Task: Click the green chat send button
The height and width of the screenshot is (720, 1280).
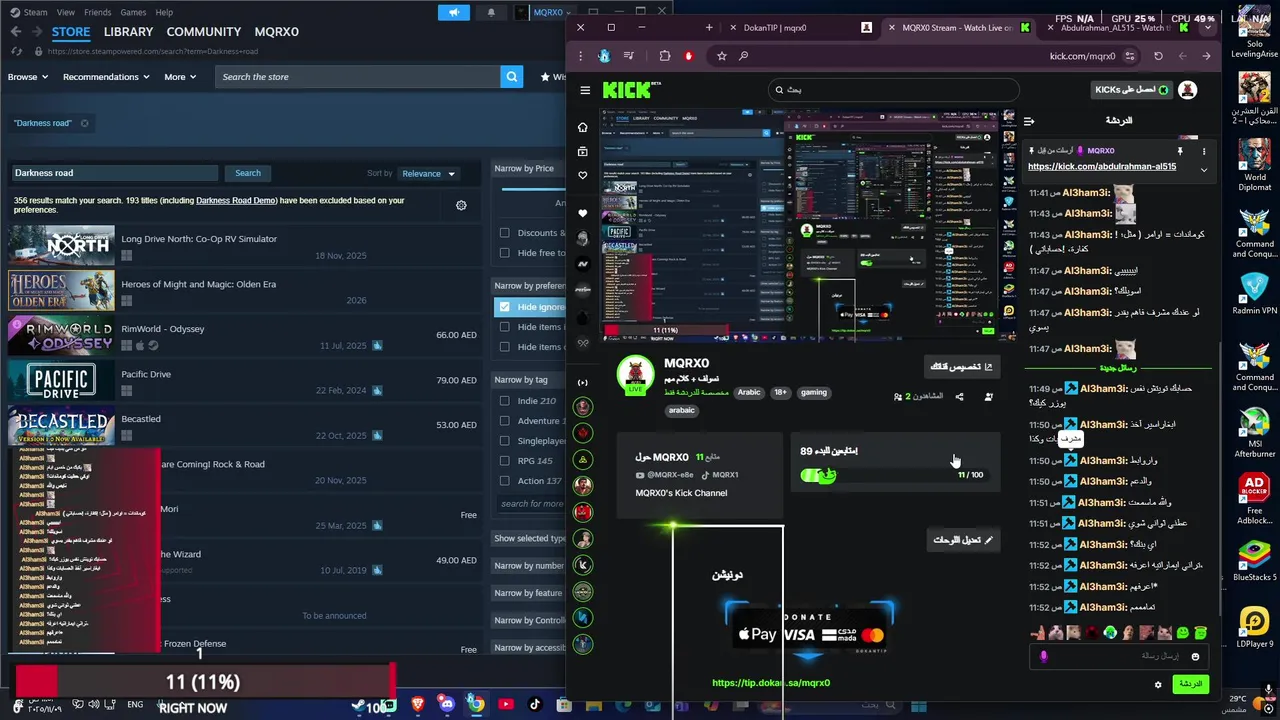Action: click(1190, 684)
